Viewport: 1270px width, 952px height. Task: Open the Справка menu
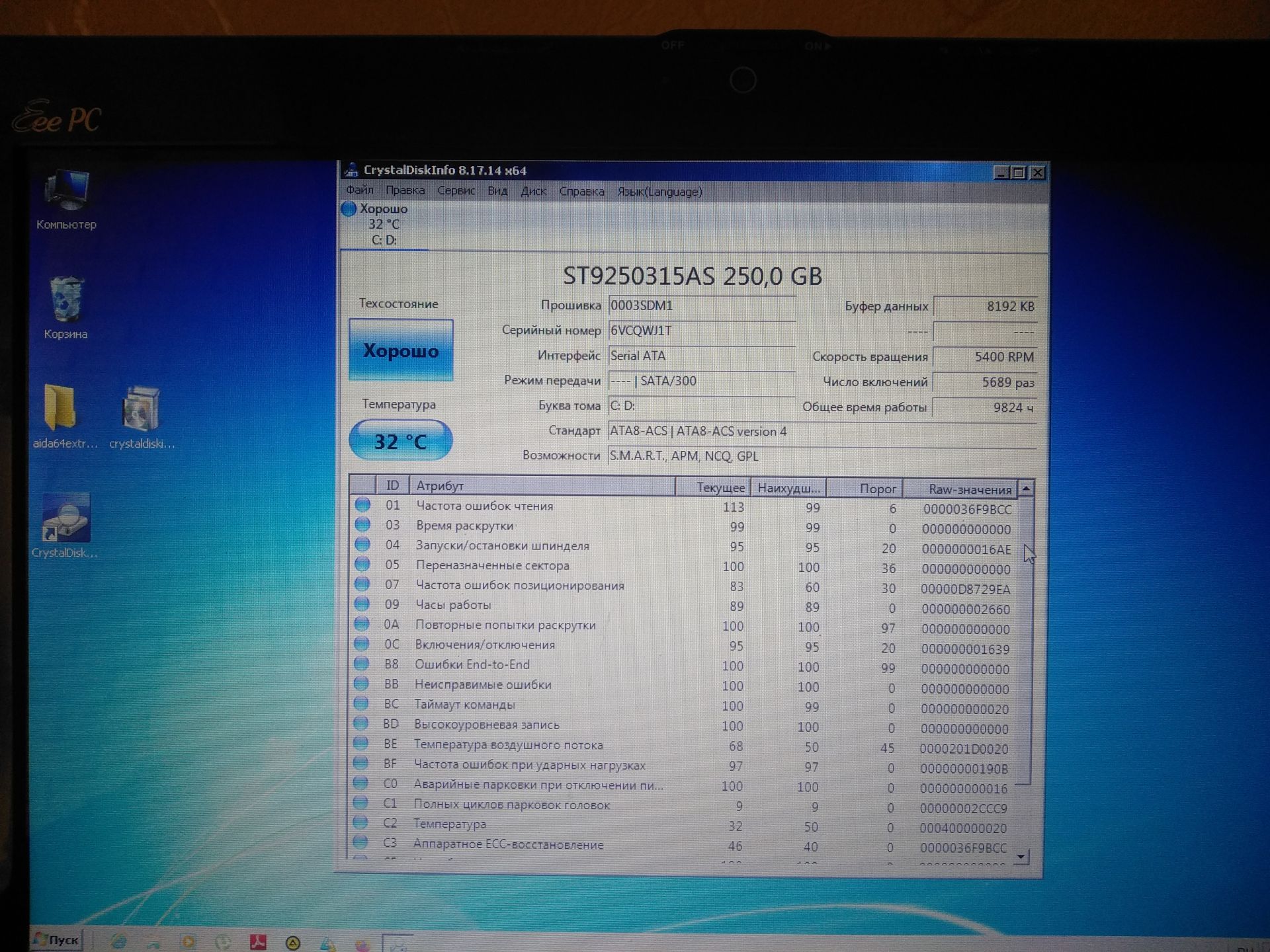tap(581, 192)
